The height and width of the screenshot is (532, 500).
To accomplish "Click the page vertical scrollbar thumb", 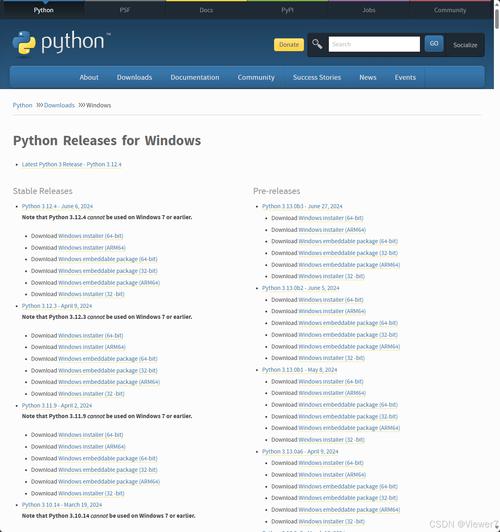I will (x=497, y=18).
